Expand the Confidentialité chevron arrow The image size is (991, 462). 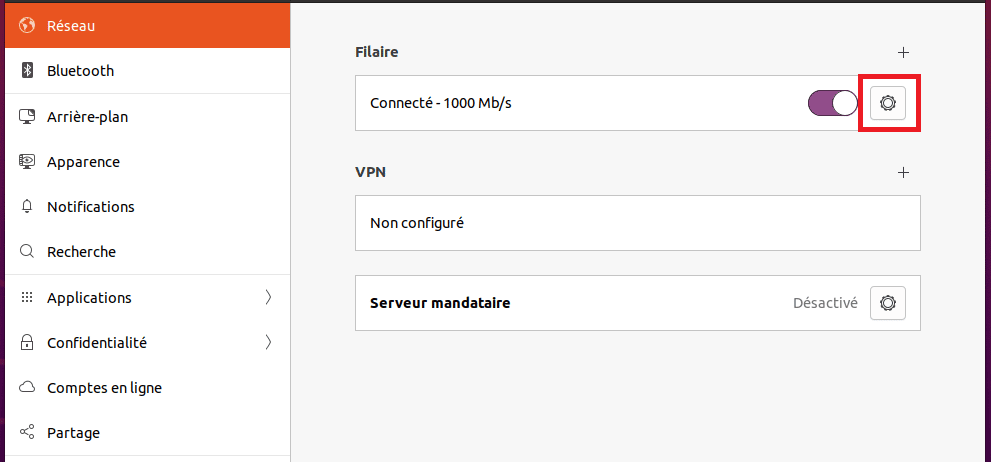click(269, 343)
